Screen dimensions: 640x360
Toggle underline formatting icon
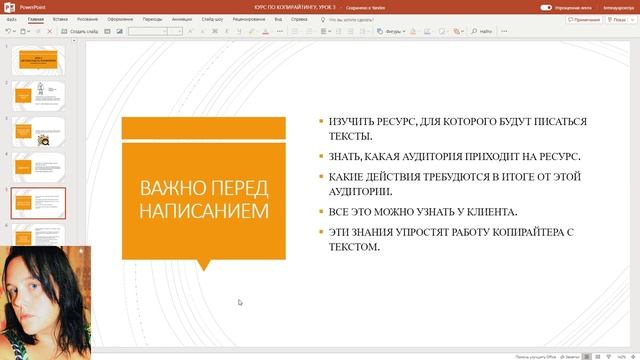pyautogui.click(x=239, y=31)
